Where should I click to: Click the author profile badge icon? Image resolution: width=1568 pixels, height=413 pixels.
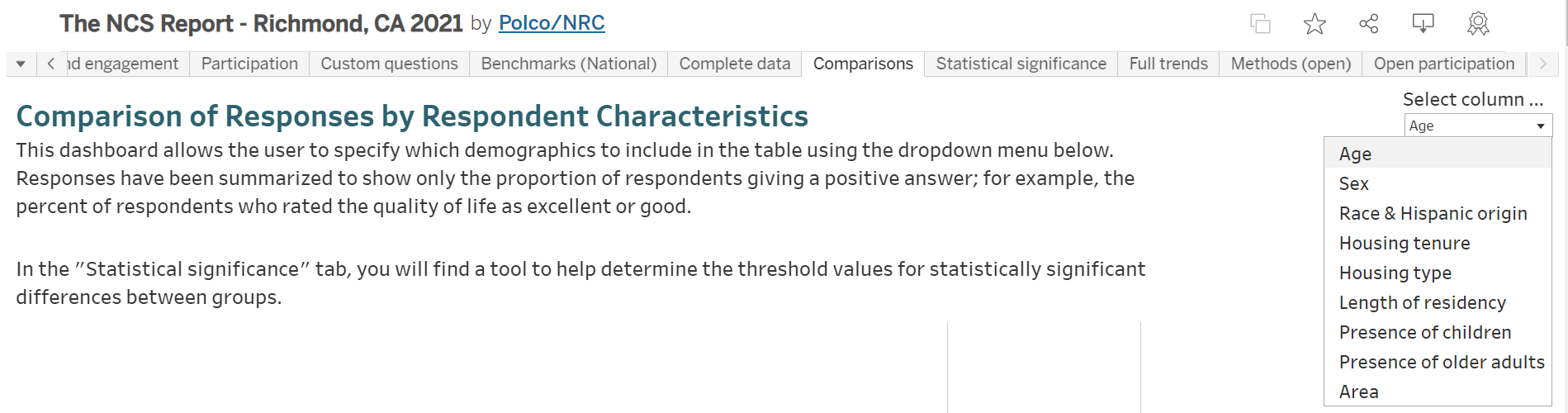pos(1478,24)
